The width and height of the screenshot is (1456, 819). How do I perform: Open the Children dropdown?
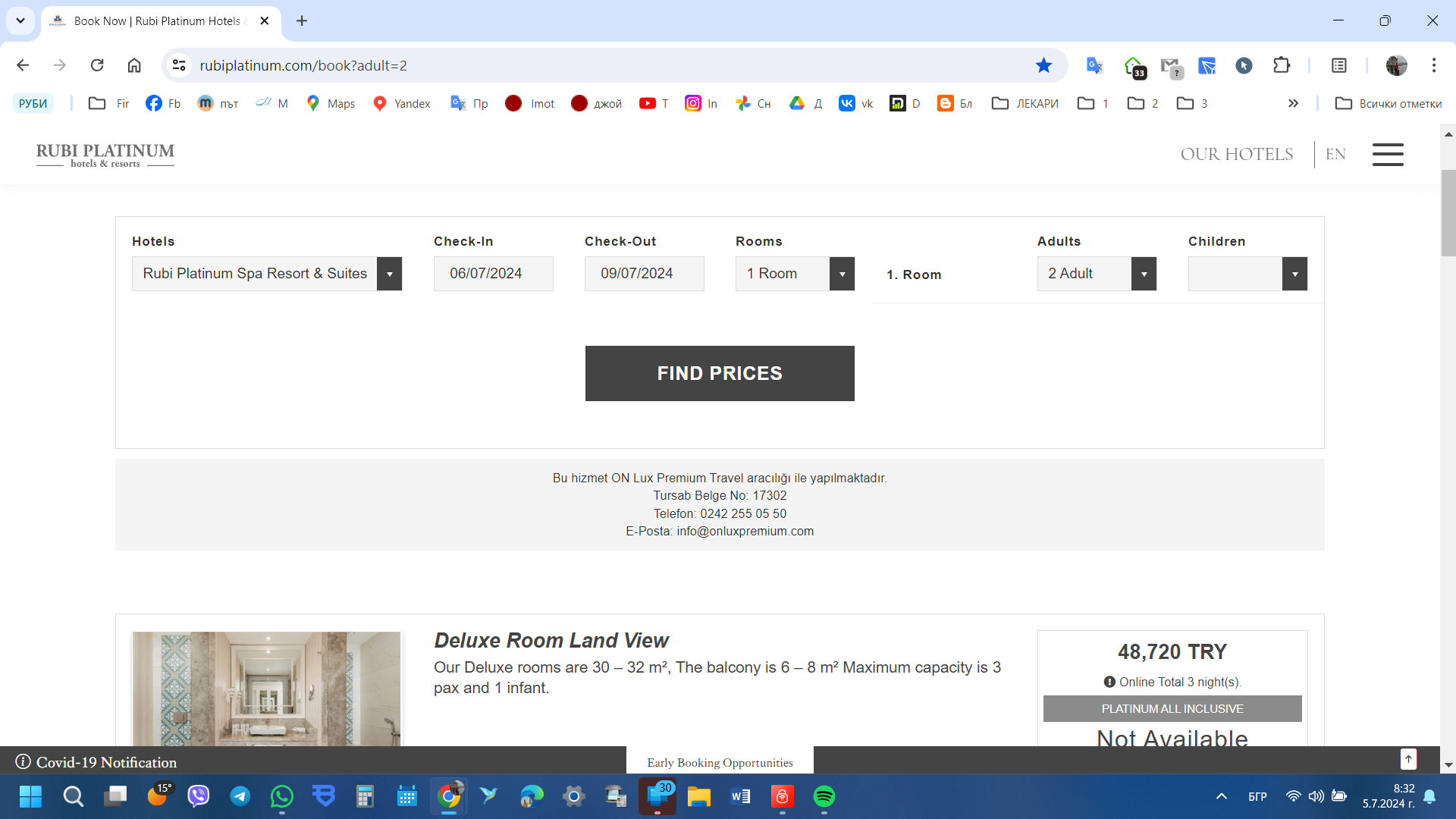[x=1294, y=274]
